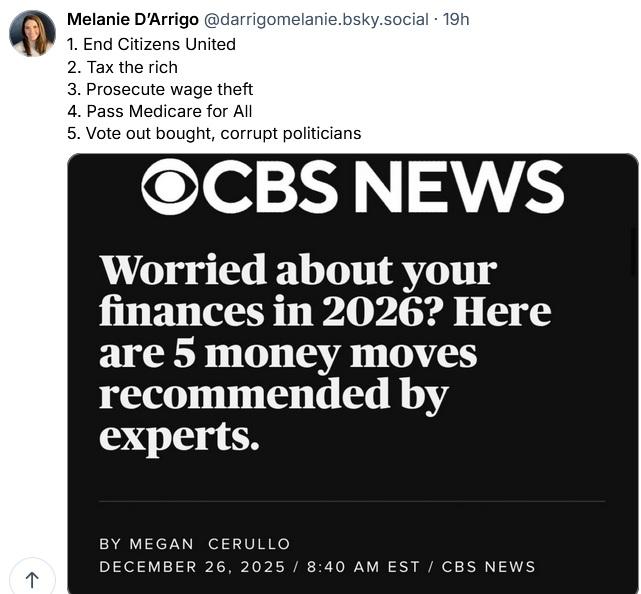Select the 'Prosecute wage theft' line
Viewport: 641px width, 594px height.
[160, 89]
